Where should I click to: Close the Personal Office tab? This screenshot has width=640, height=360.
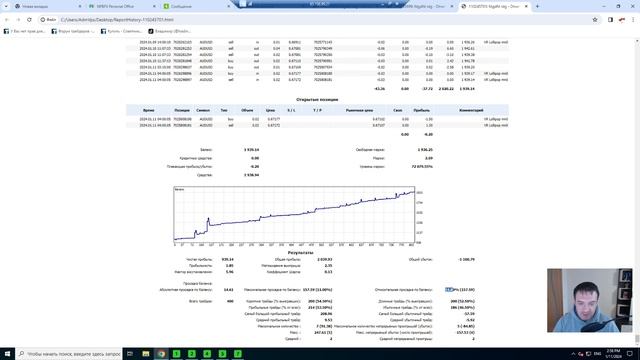click(154, 6)
